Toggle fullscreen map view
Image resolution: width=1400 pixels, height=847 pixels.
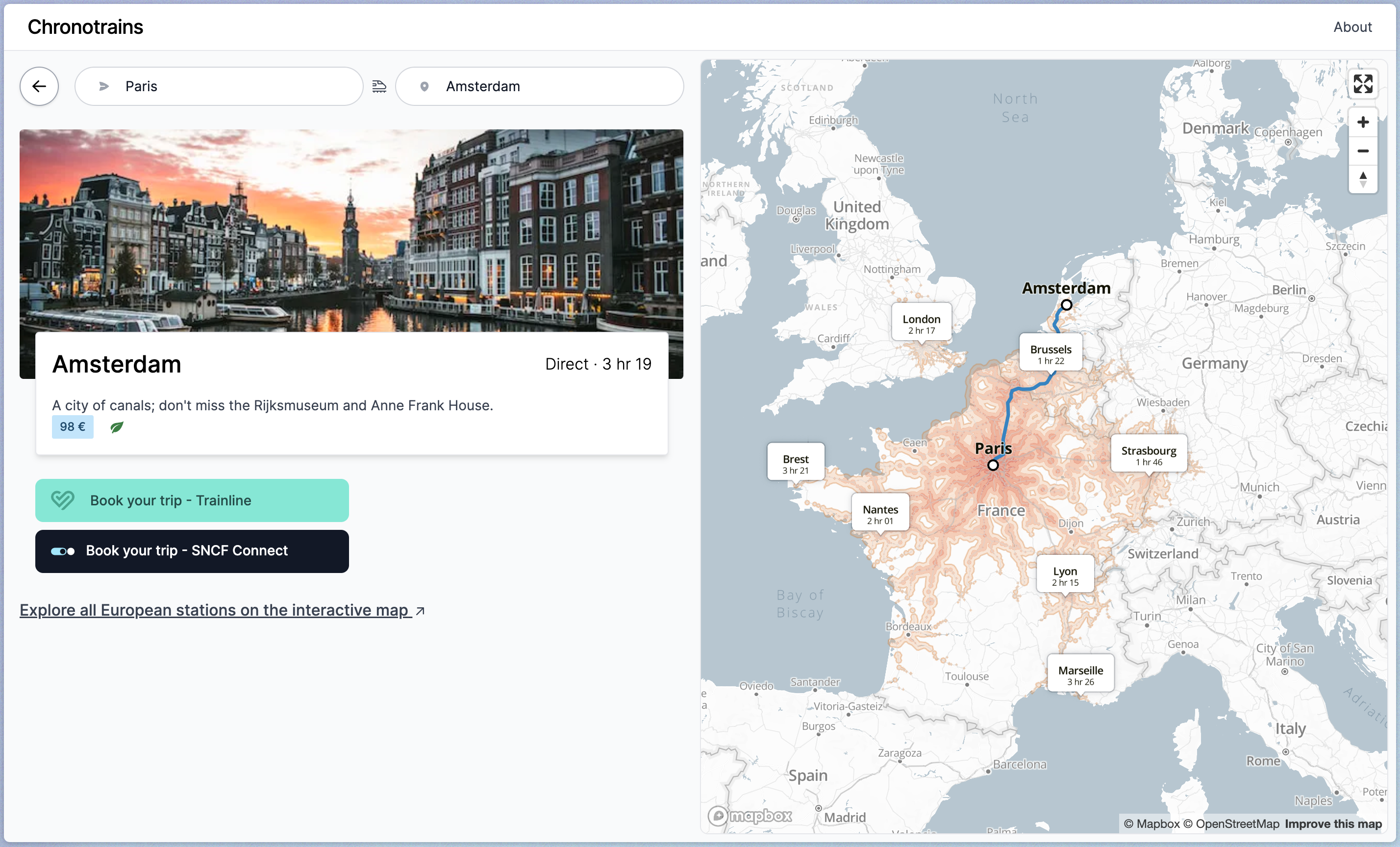pos(1363,84)
